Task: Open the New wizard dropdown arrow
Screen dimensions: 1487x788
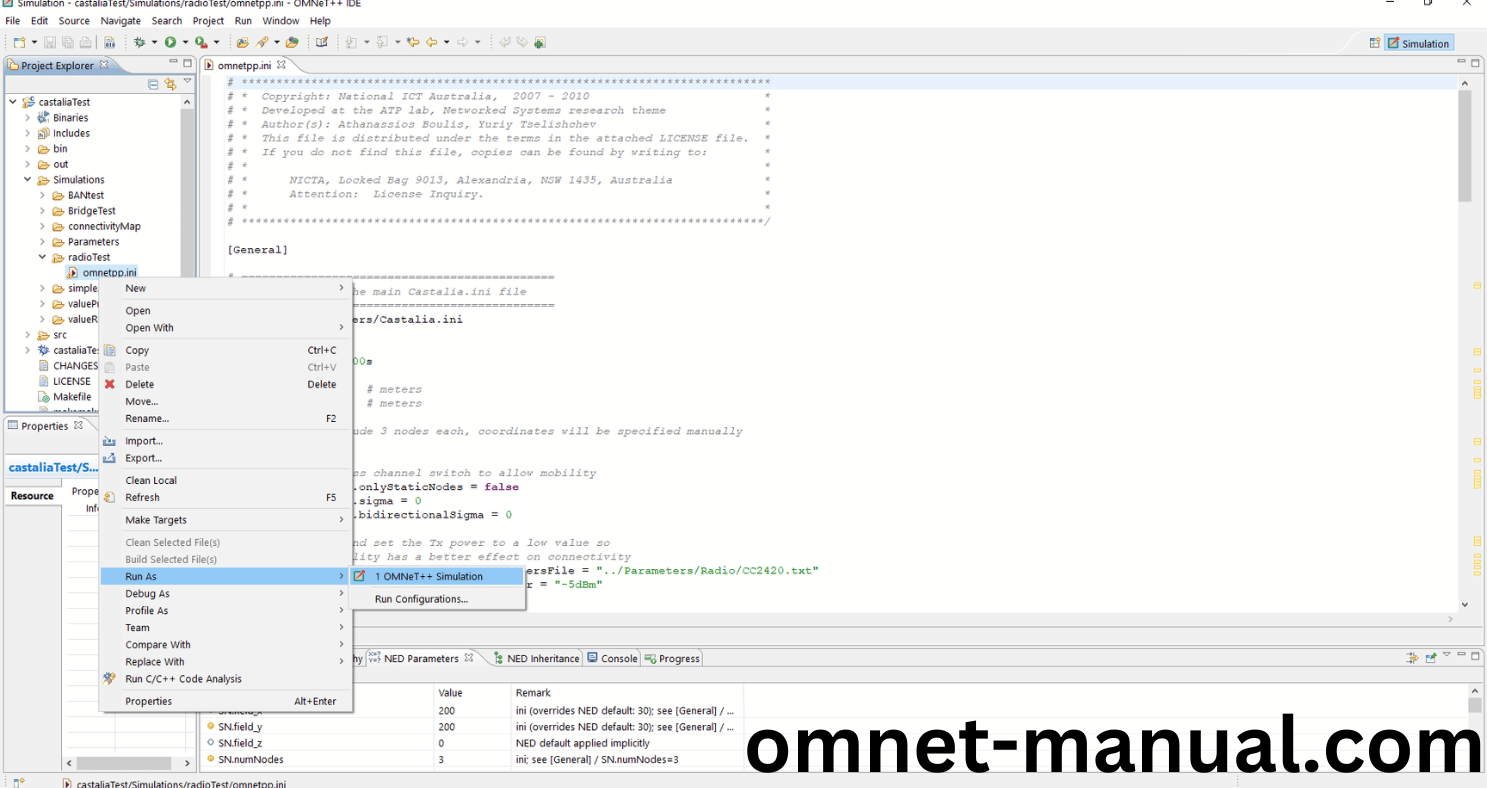Action: click(34, 42)
